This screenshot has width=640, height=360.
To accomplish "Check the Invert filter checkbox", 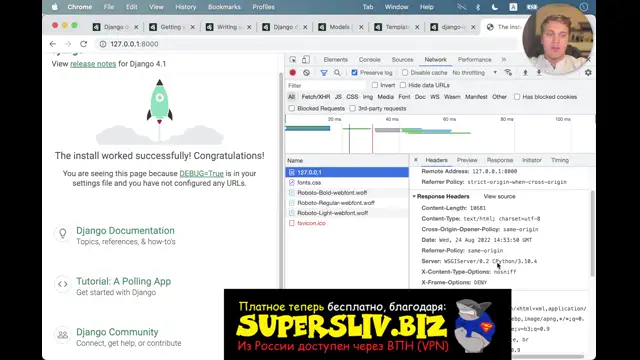I will pos(375,85).
